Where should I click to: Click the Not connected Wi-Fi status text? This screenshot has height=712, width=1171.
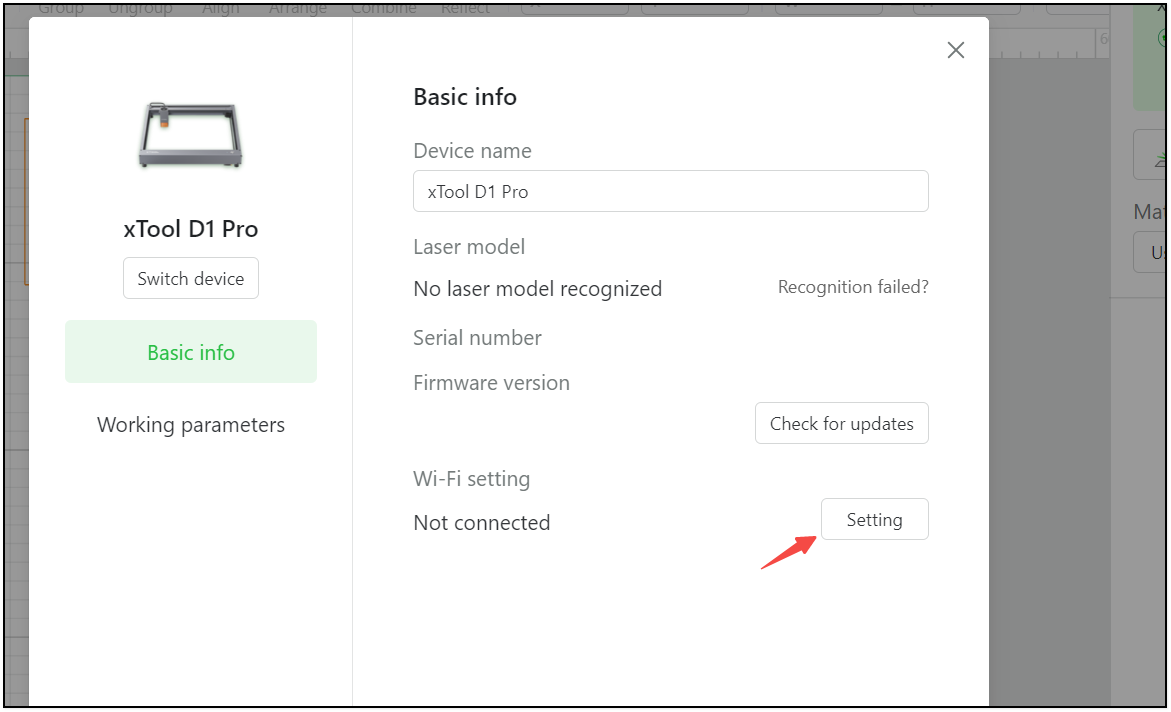[481, 523]
